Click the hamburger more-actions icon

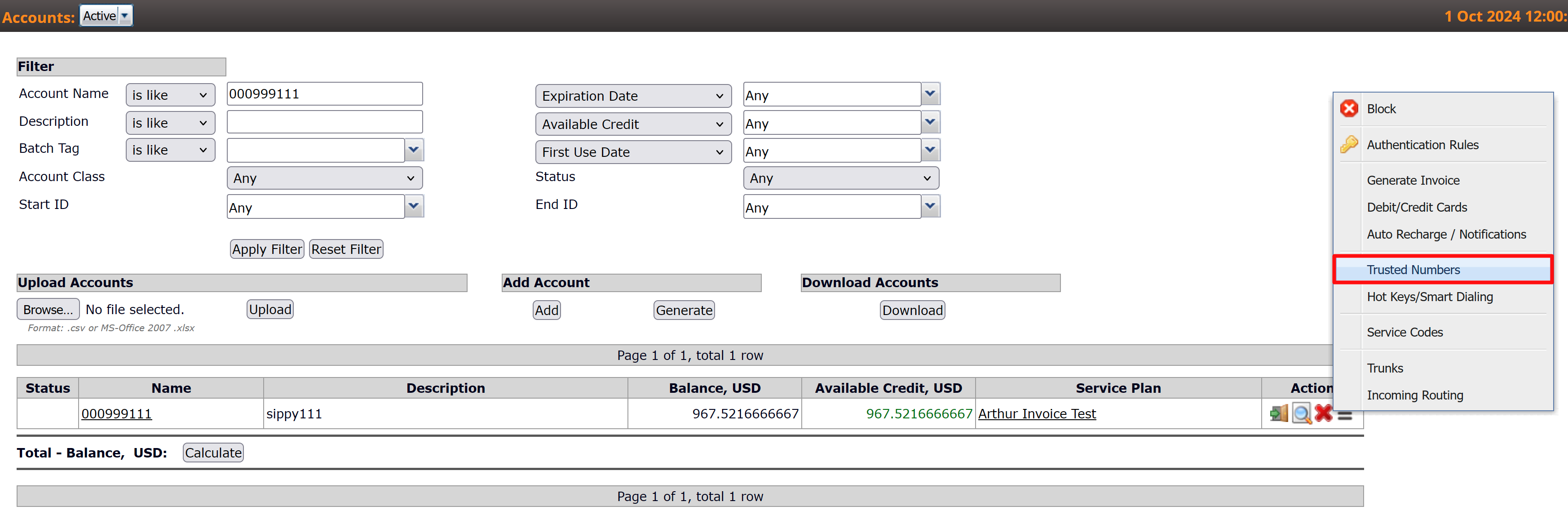[x=1345, y=416]
